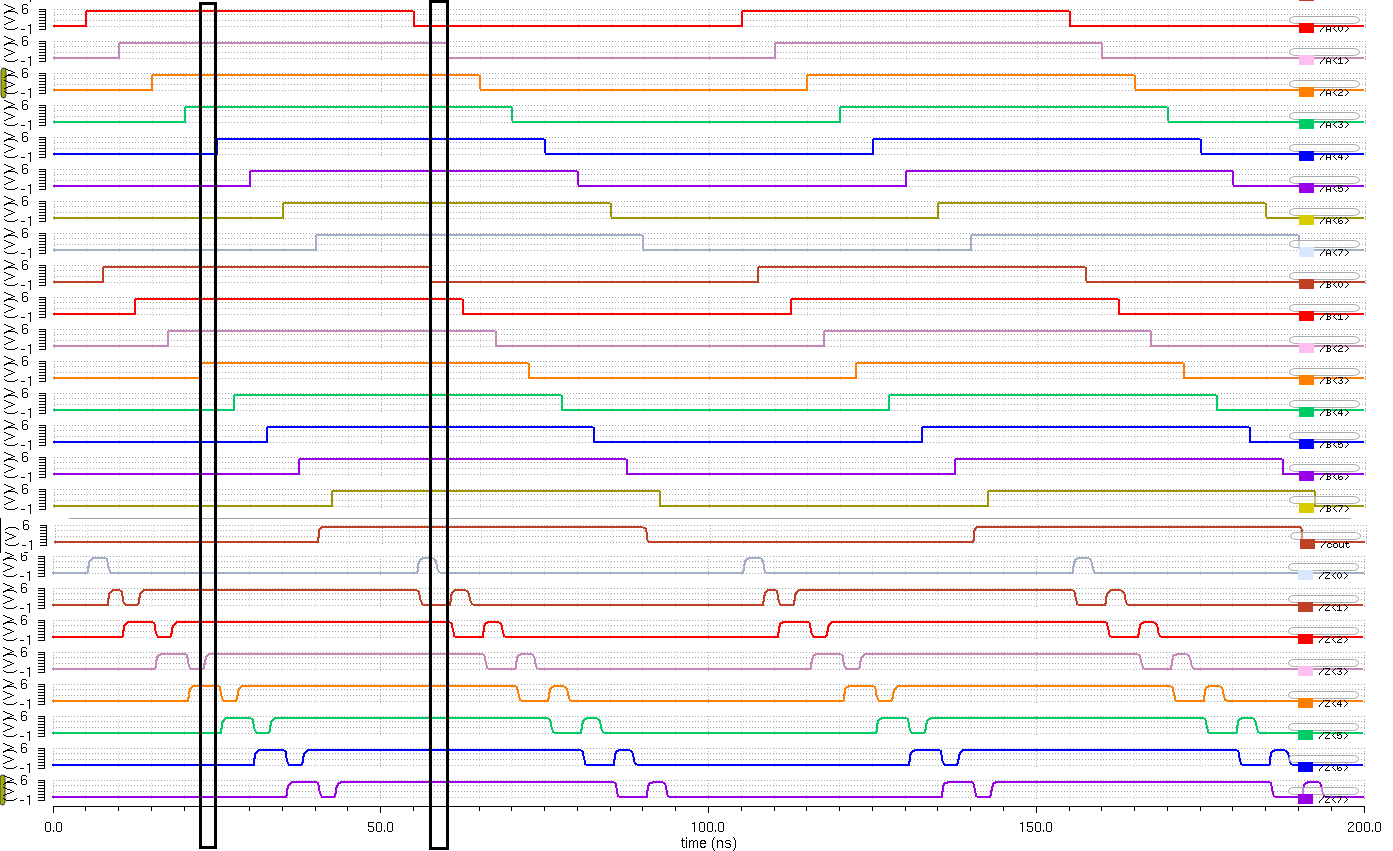Select the /Z<6> signal name label
The width and height of the screenshot is (1393, 851).
(1334, 767)
